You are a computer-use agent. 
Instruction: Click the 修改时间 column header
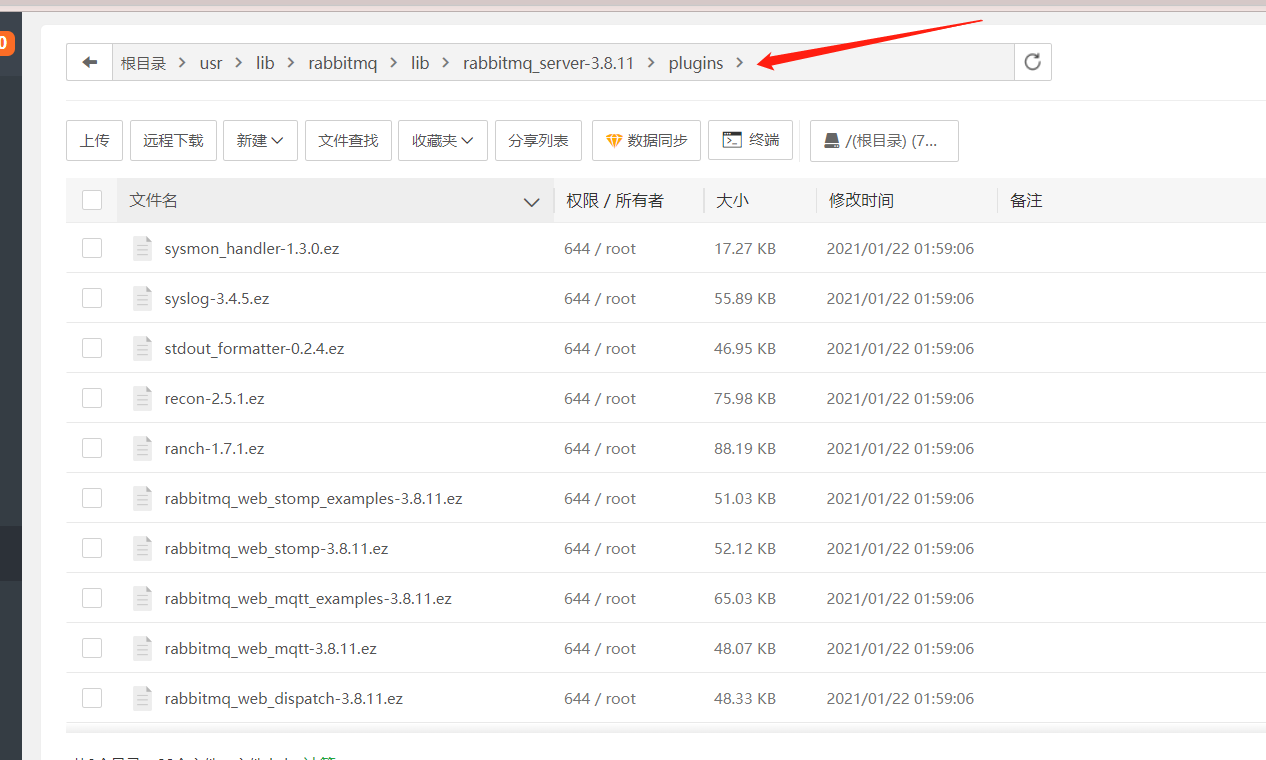click(861, 201)
